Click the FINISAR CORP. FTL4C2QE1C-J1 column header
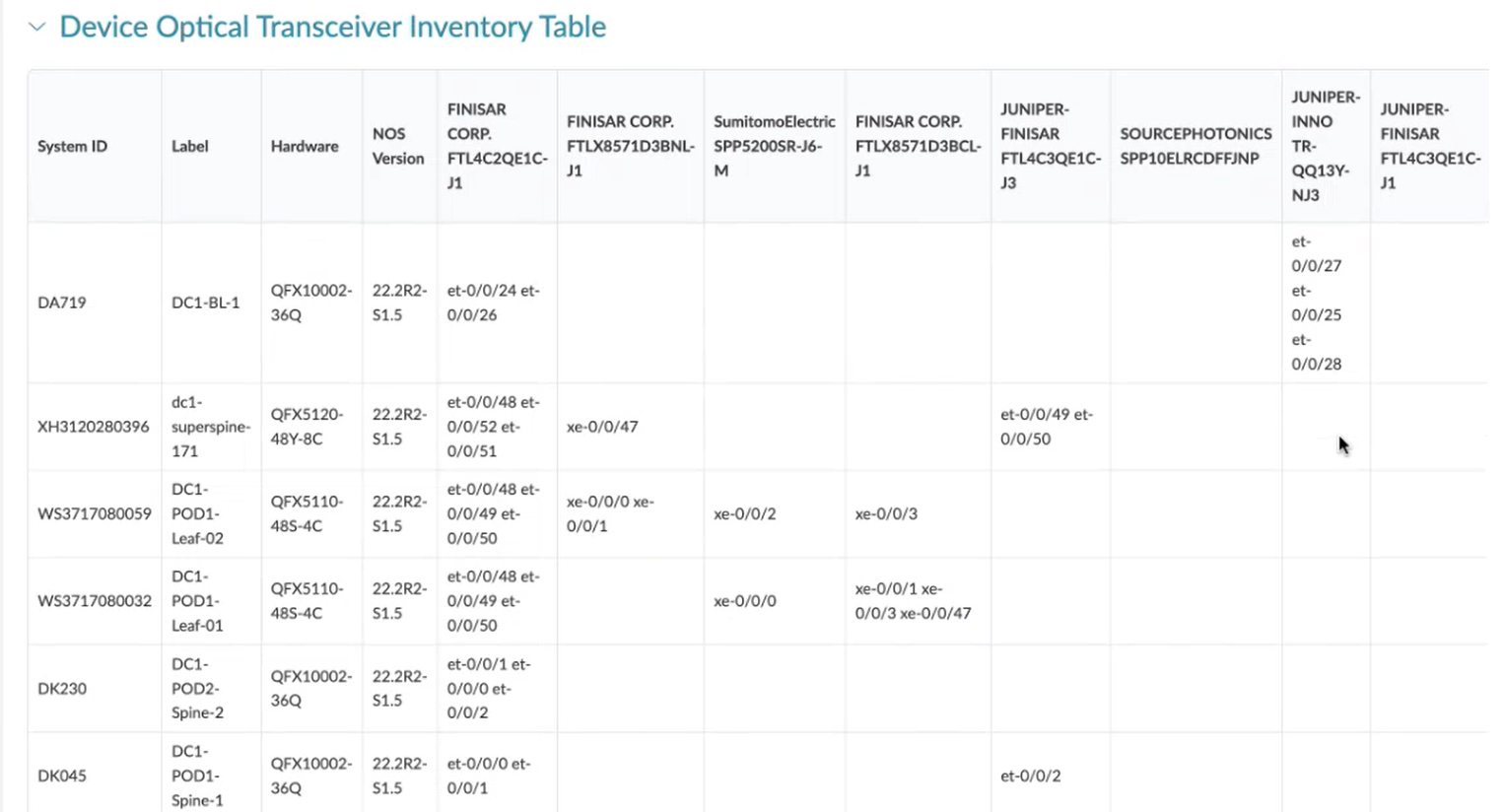The image size is (1503, 812). [x=496, y=146]
